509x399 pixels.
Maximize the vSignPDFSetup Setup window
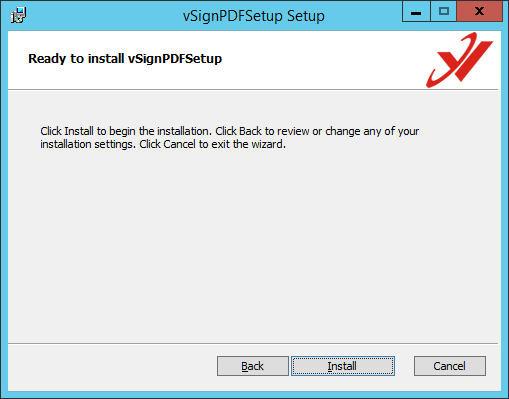click(x=444, y=12)
